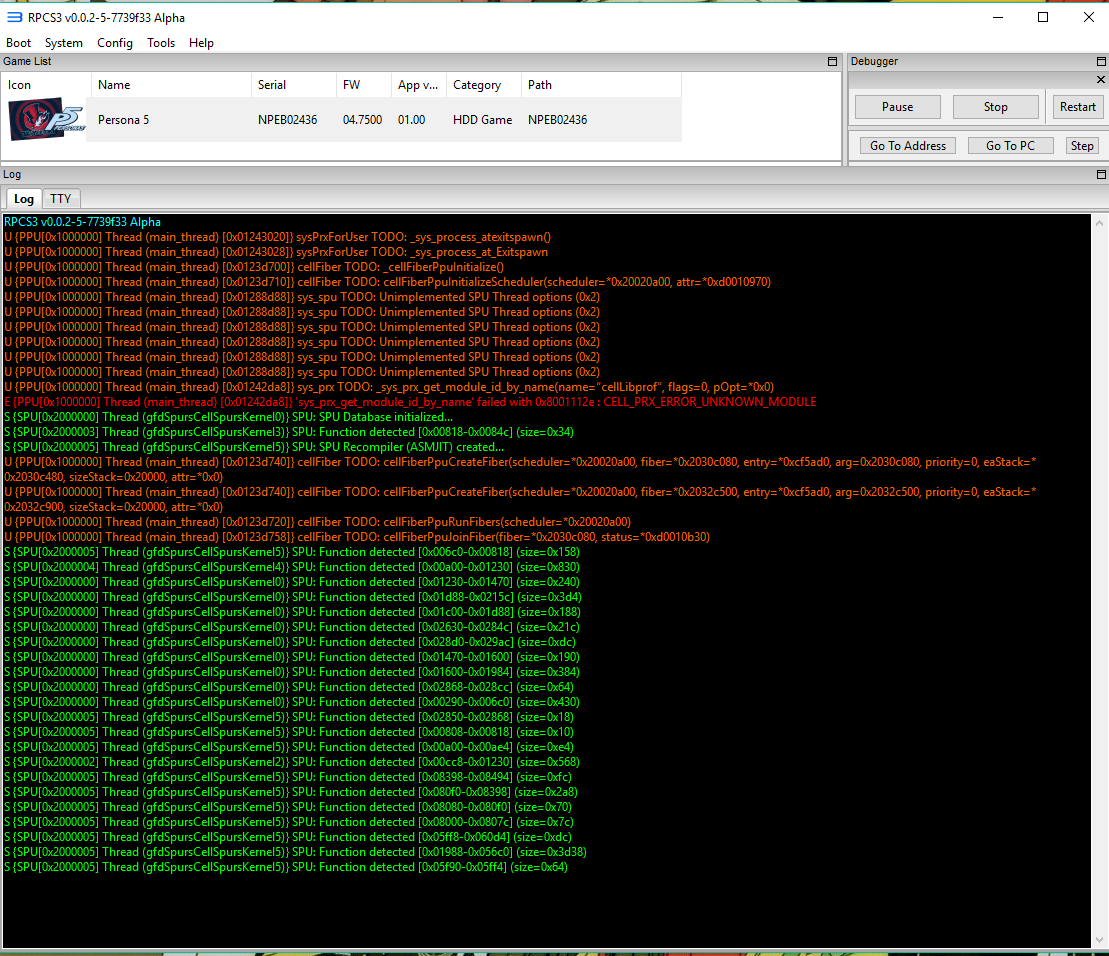1109x956 pixels.
Task: Jump to PC with Go To PC
Action: 1010,146
